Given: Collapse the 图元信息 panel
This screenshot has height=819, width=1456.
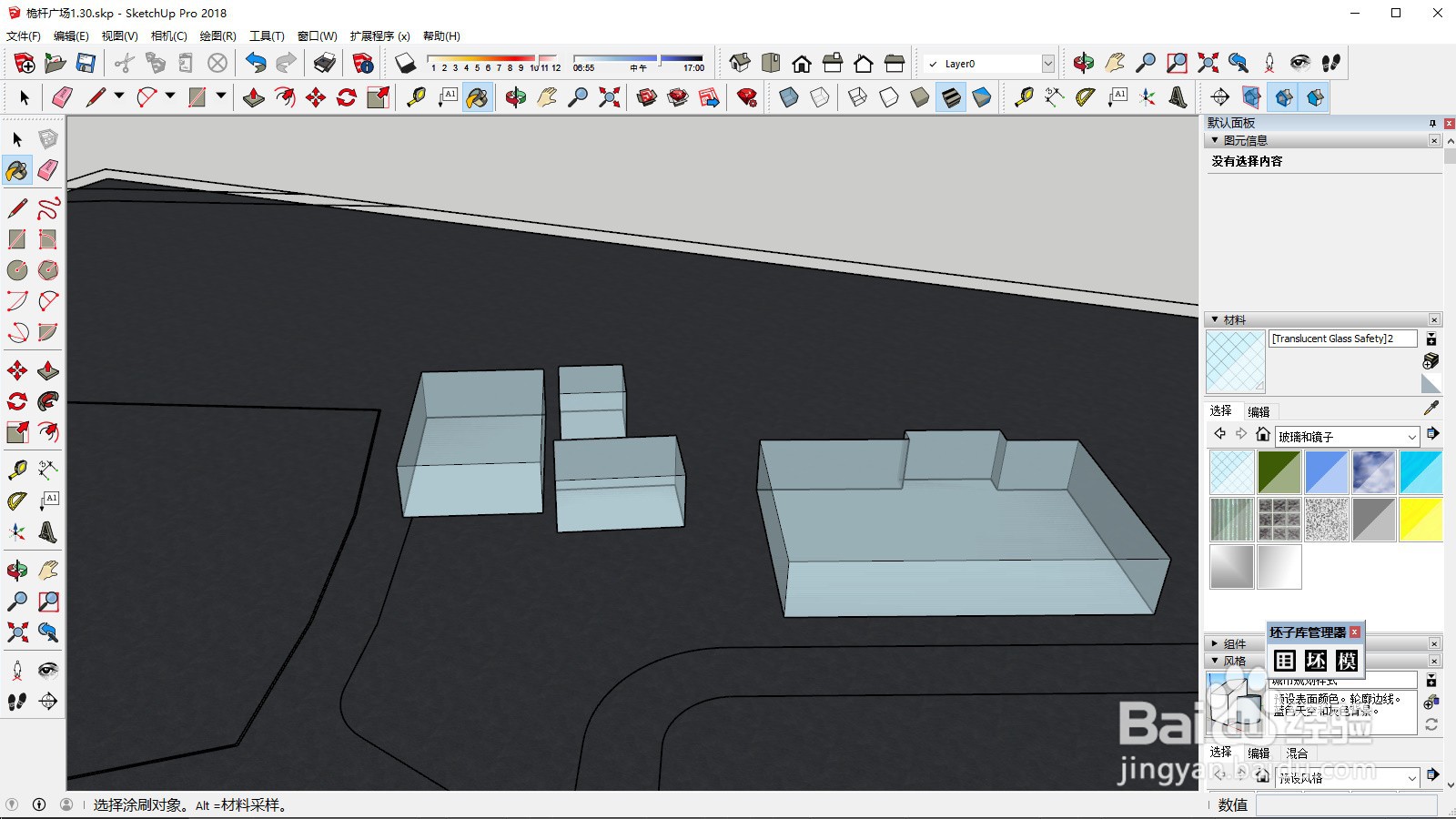Looking at the screenshot, I should [x=1215, y=140].
